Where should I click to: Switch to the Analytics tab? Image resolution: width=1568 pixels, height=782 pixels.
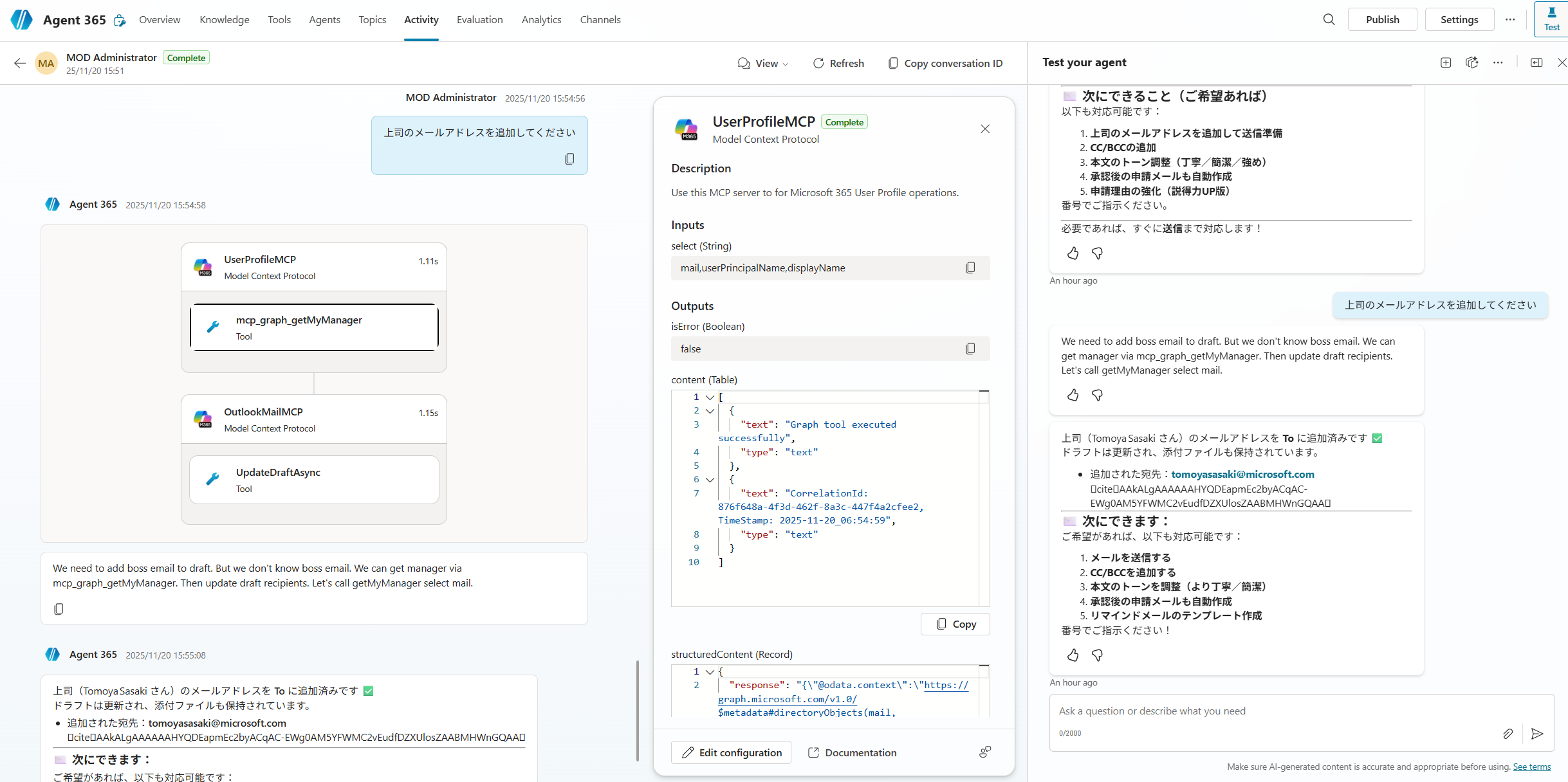541,19
